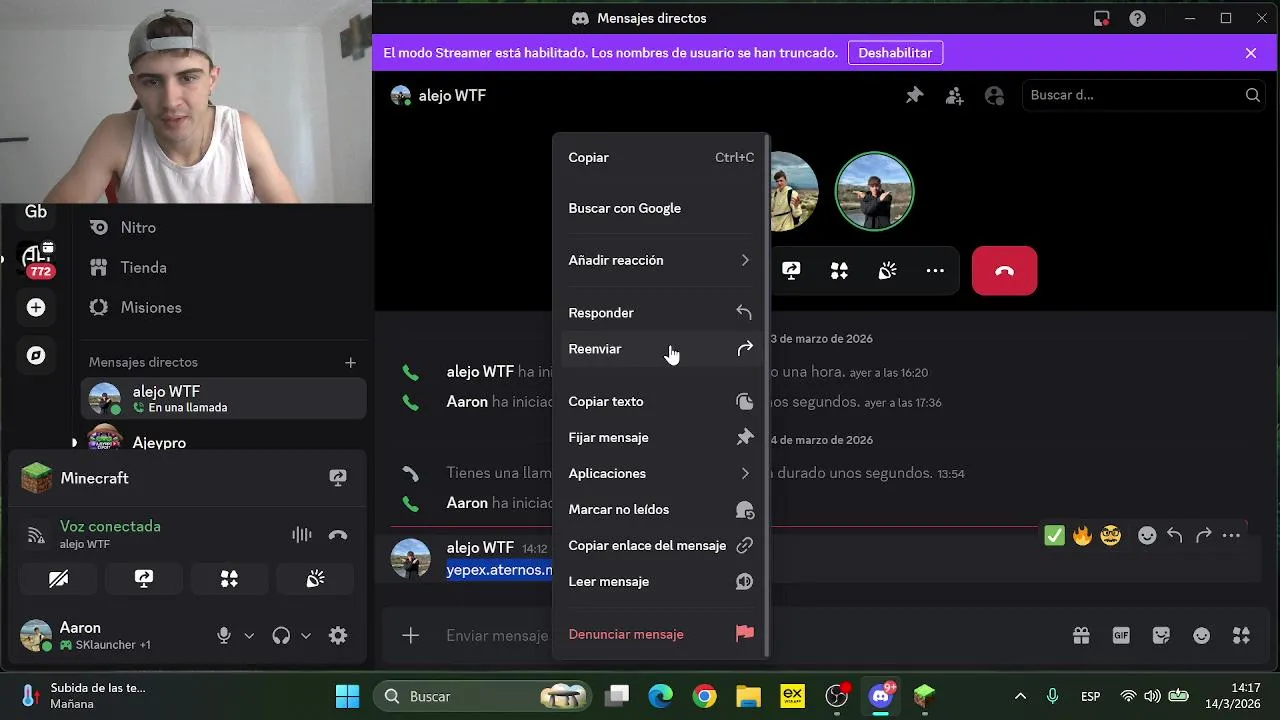Choose Responder in context menu
1280x720 pixels.
(x=661, y=313)
